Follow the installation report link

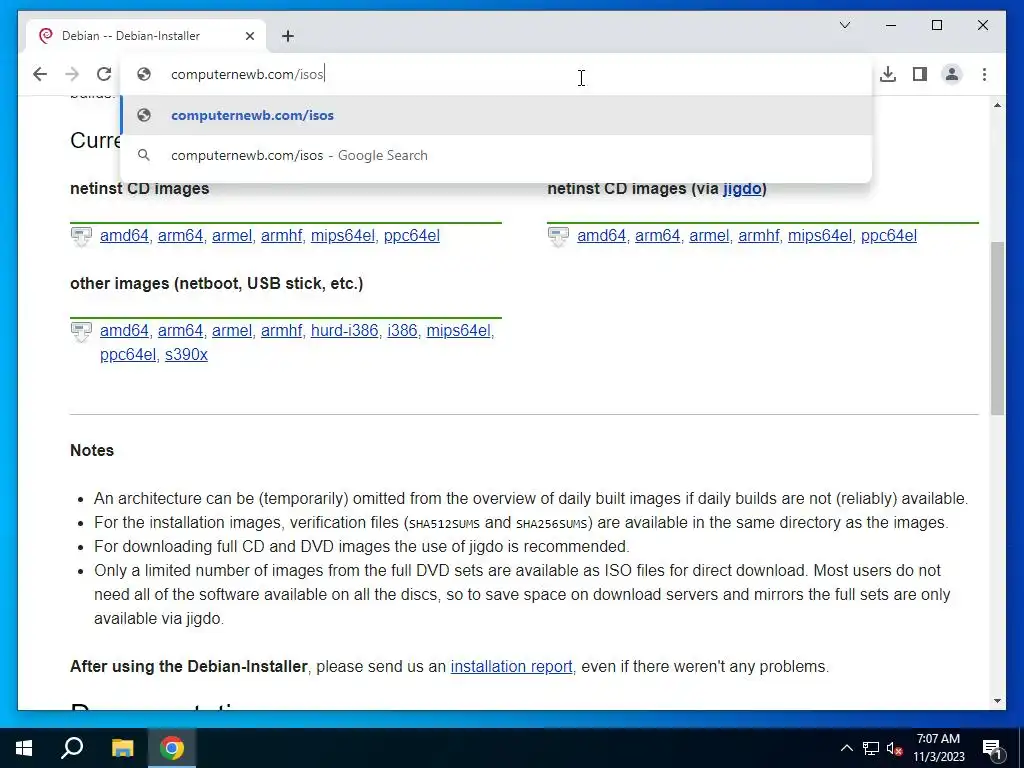coord(511,667)
